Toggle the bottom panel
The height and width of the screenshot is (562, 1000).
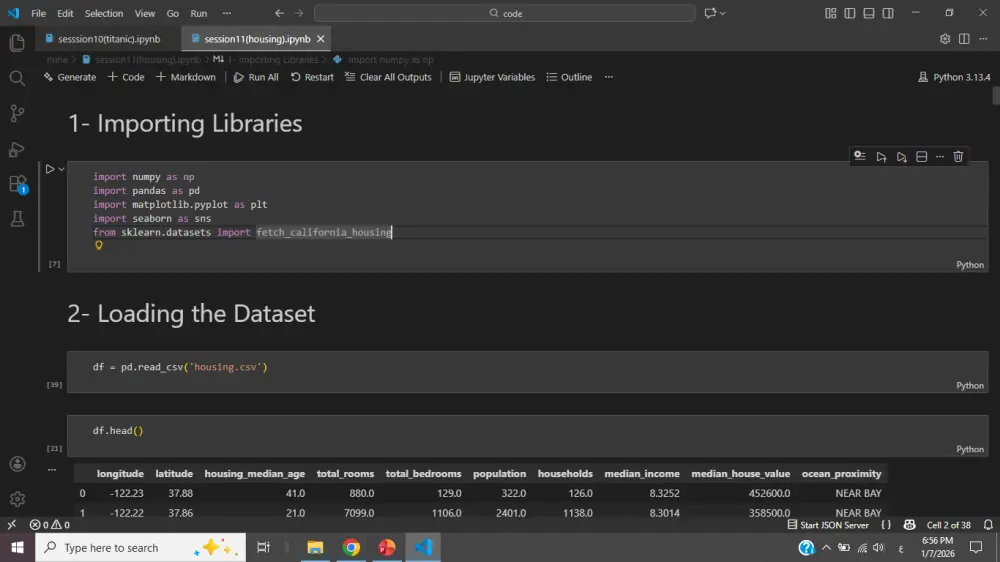869,13
